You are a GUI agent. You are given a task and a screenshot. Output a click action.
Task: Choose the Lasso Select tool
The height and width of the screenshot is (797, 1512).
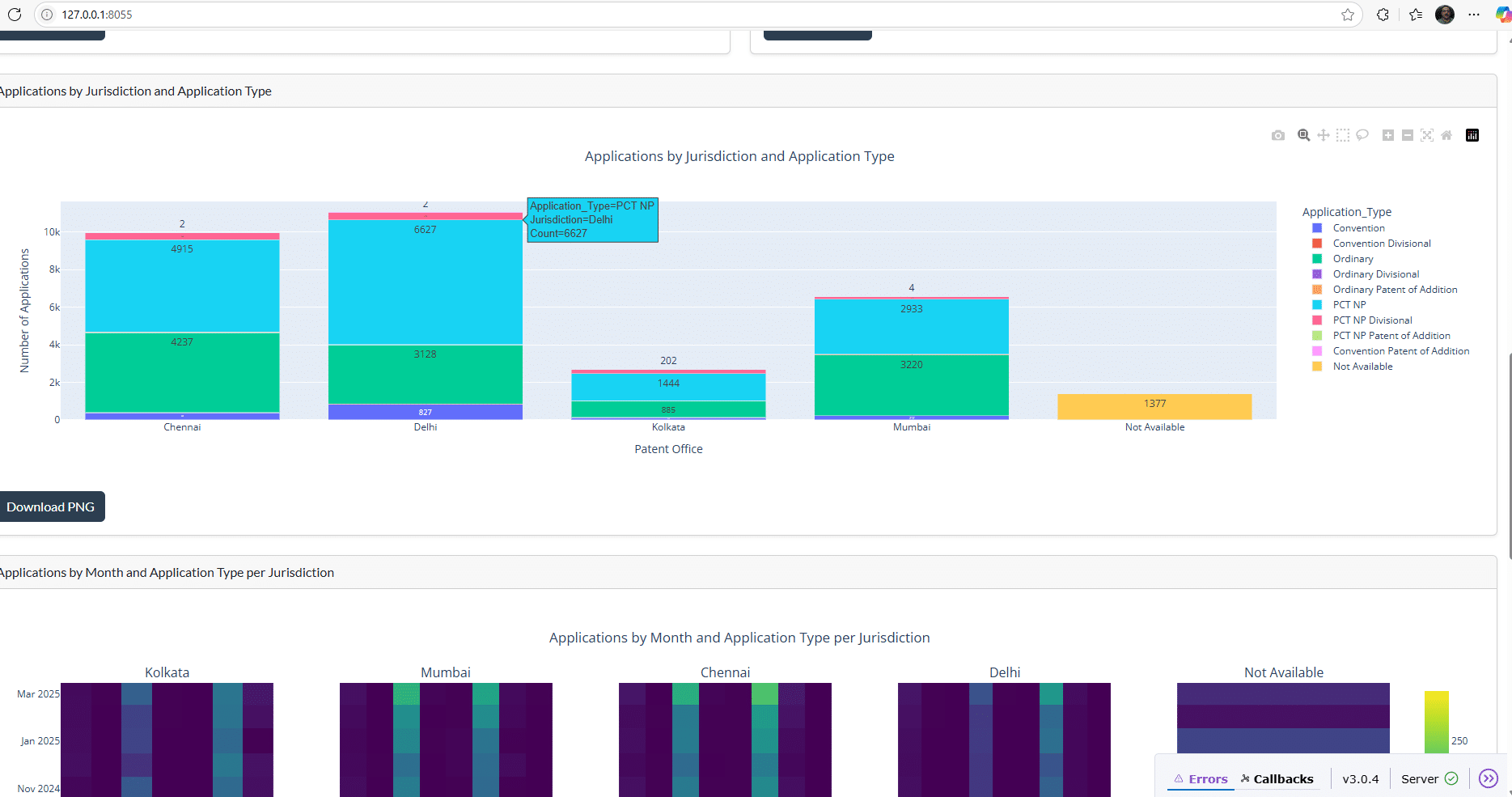point(1362,135)
